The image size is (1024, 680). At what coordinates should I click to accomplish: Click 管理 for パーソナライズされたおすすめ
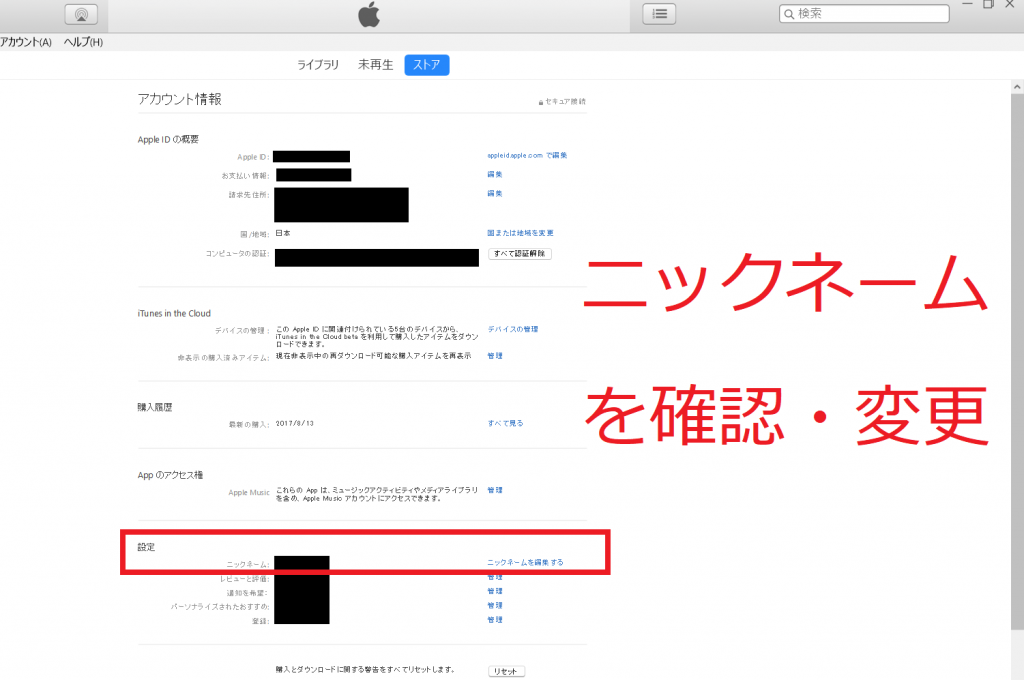click(495, 606)
